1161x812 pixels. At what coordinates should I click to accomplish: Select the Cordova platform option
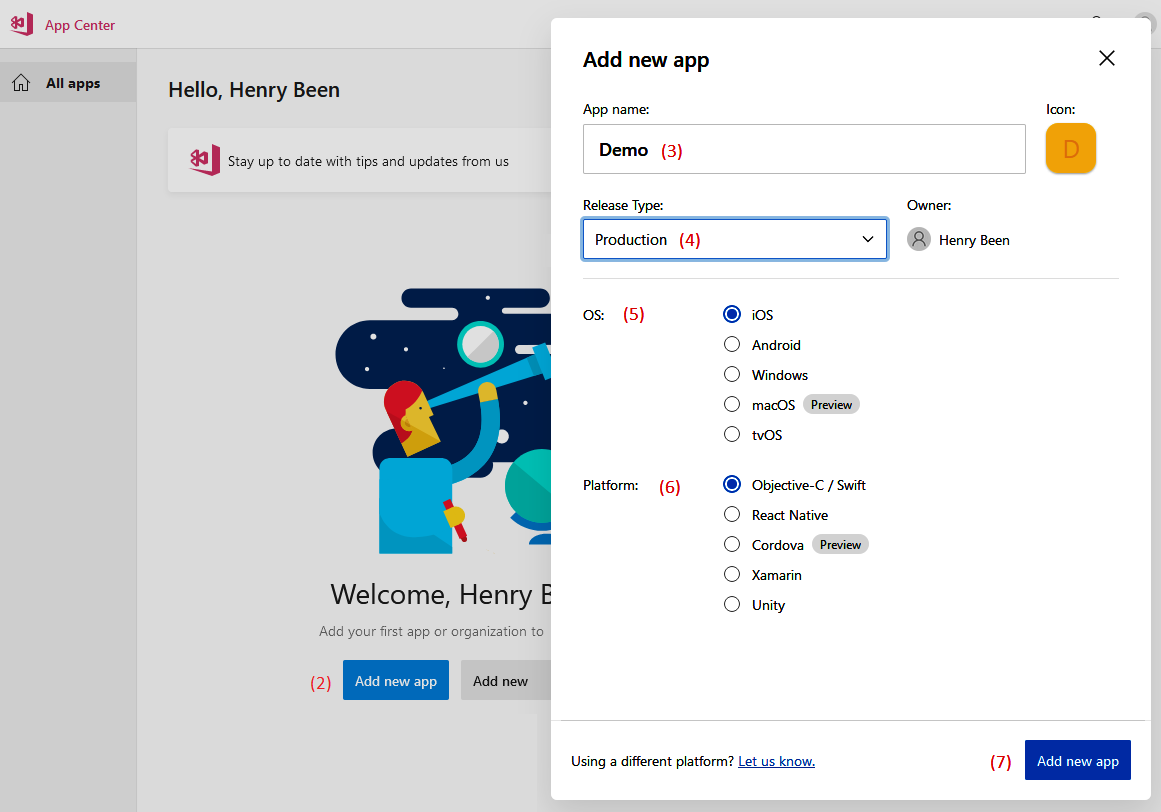732,545
